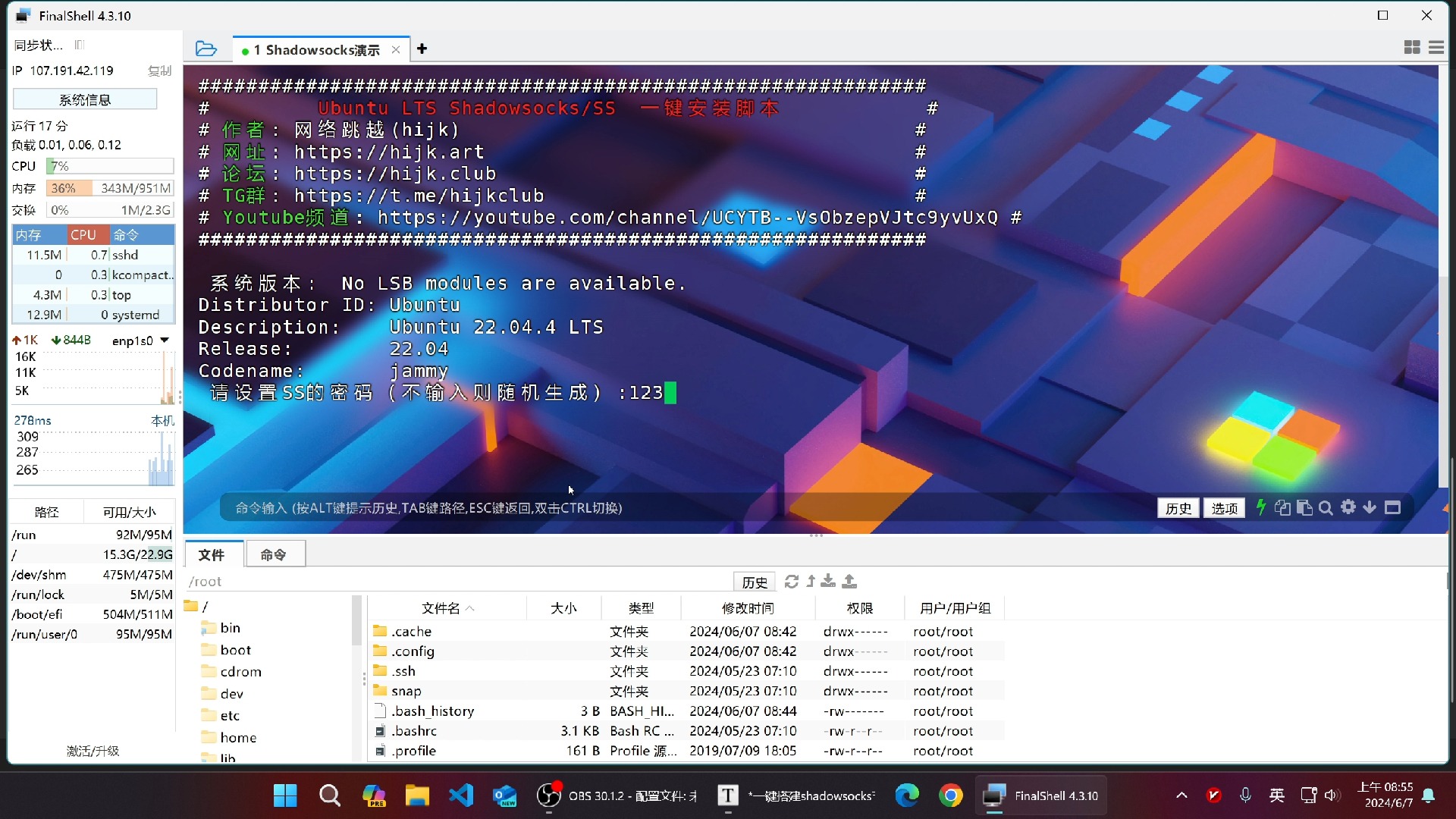1456x819 pixels.
Task: Select the Shadowsocks演示 session tab
Action: pos(322,50)
